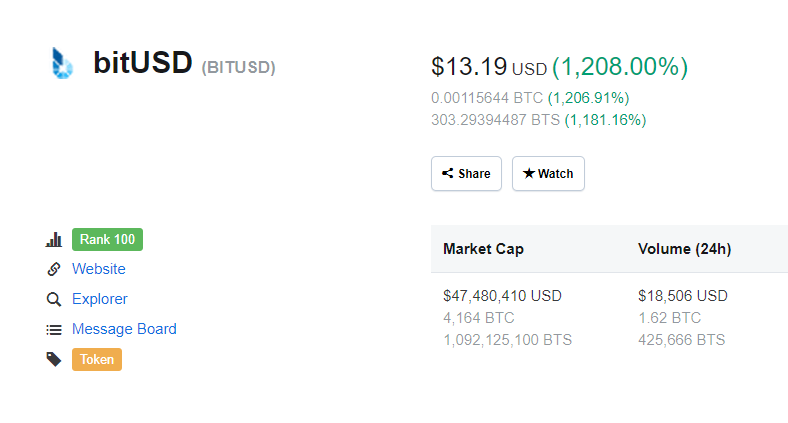Click the bitUSD coin name heading
This screenshot has height=423, width=788.
pos(143,63)
